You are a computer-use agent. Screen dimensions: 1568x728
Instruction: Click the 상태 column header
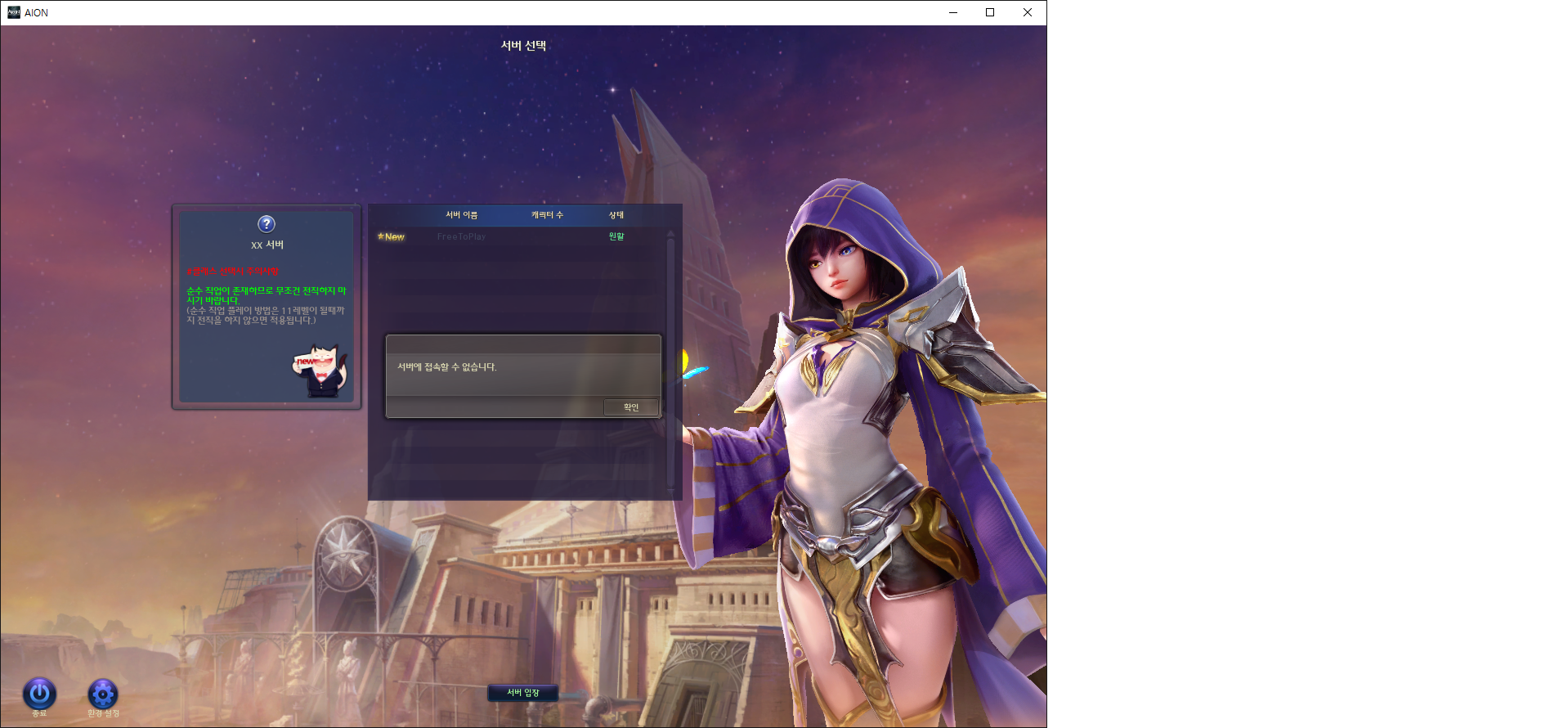pyautogui.click(x=616, y=215)
